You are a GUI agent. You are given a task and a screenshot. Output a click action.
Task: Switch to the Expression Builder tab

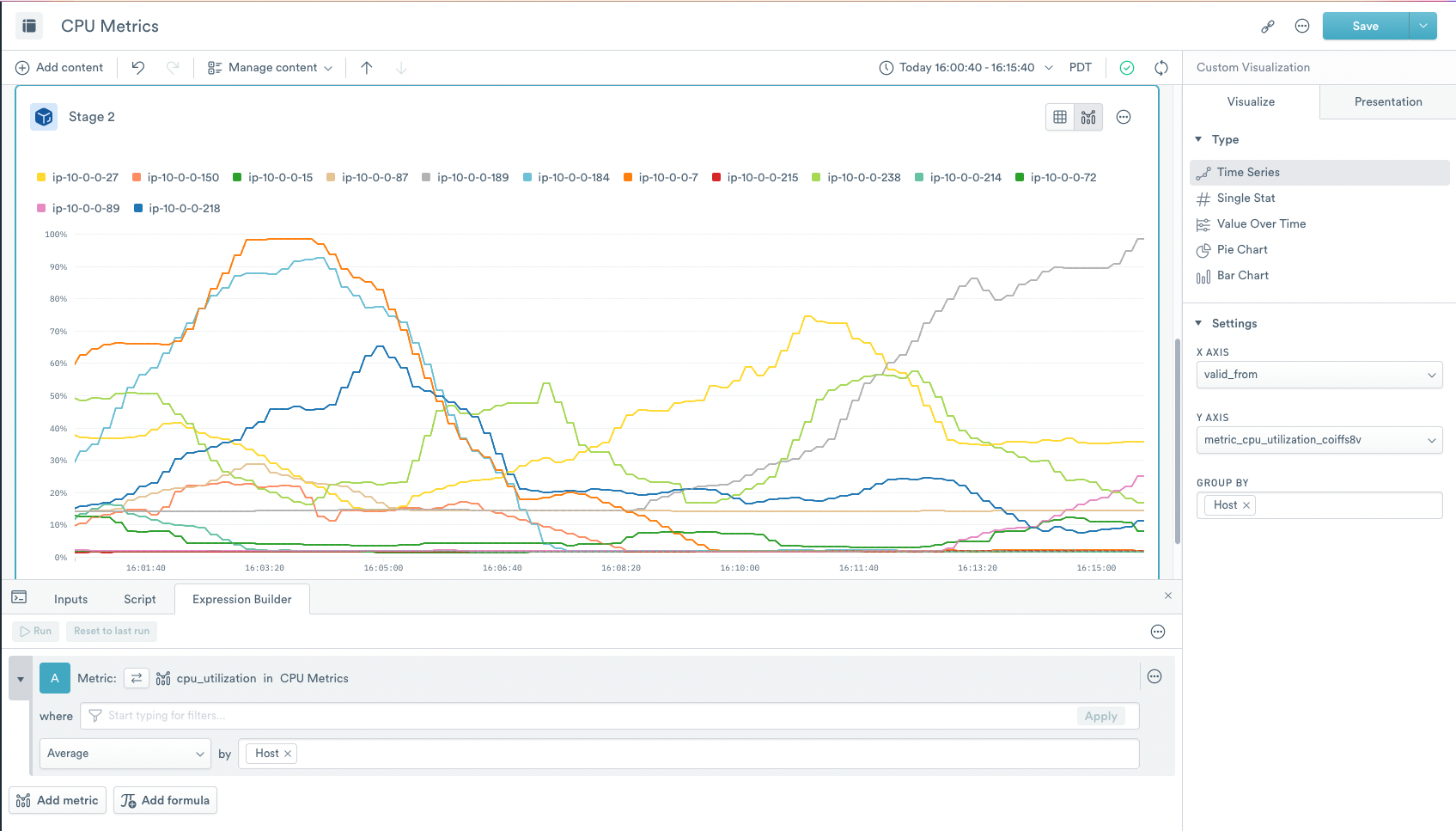tap(242, 599)
